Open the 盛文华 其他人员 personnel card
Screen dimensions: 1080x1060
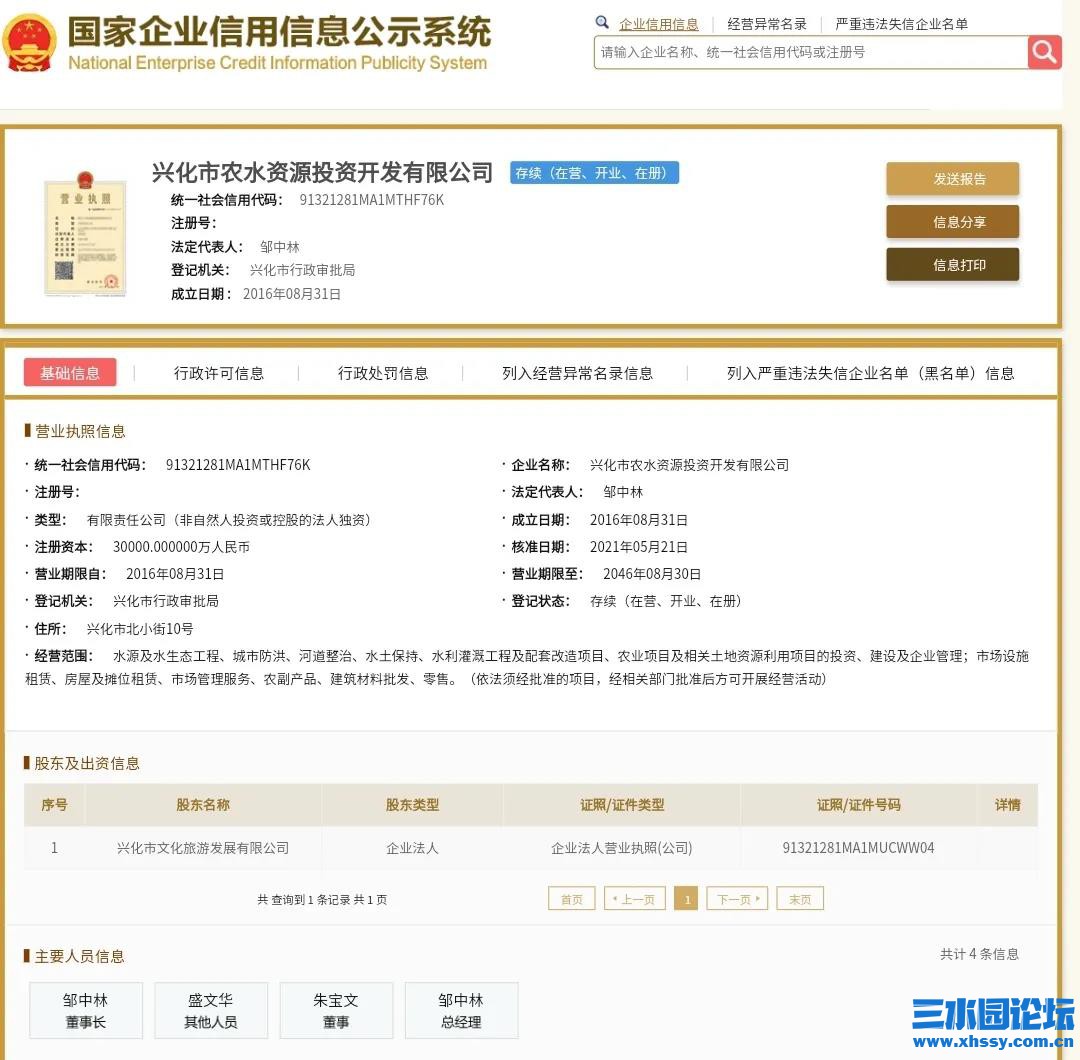pyautogui.click(x=211, y=1010)
